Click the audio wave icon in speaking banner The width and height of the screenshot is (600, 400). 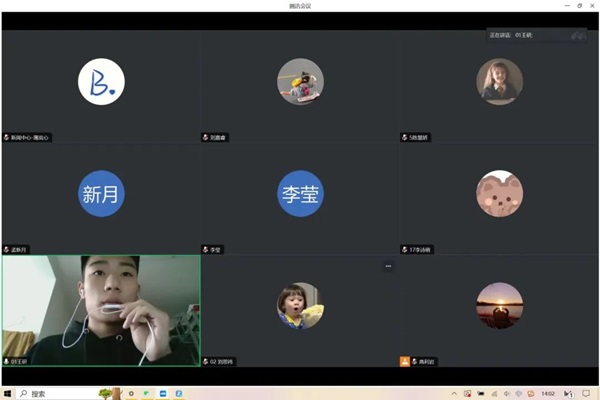tap(577, 36)
